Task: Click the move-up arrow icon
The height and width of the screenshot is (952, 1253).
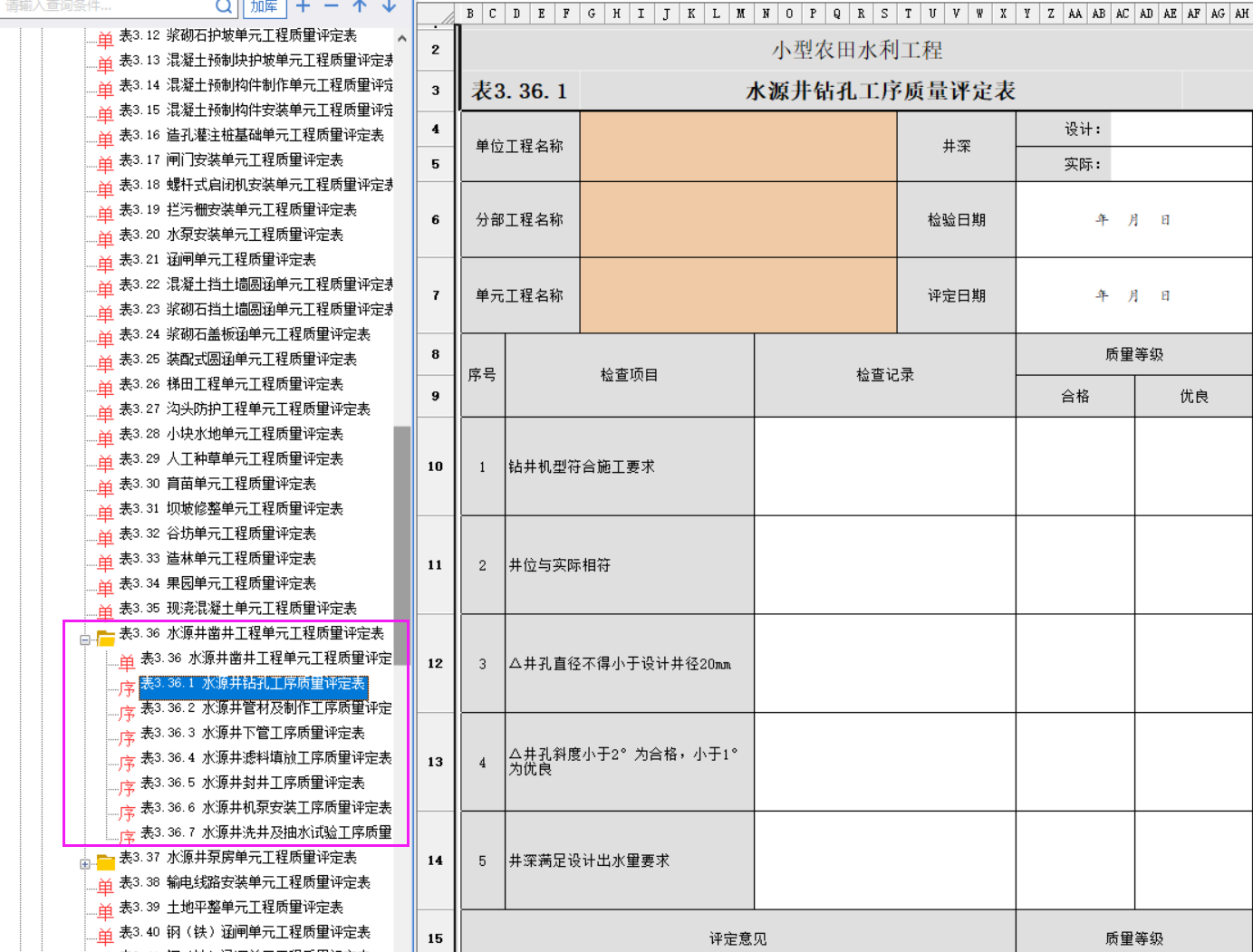Action: (x=360, y=6)
